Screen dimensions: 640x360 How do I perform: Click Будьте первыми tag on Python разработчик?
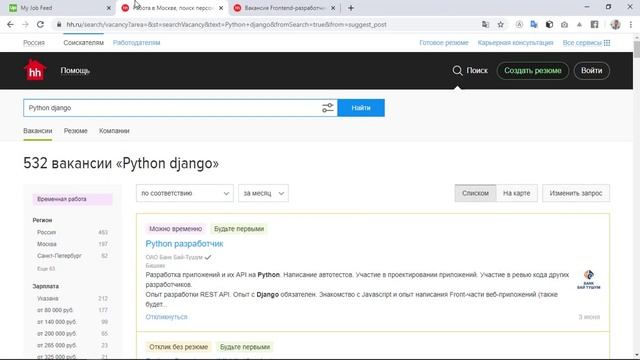(239, 229)
